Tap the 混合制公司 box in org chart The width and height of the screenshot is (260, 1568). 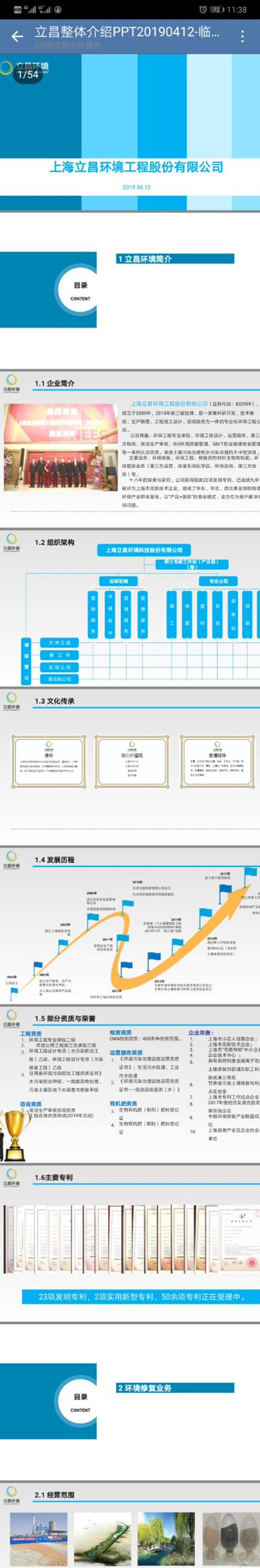coord(60,679)
